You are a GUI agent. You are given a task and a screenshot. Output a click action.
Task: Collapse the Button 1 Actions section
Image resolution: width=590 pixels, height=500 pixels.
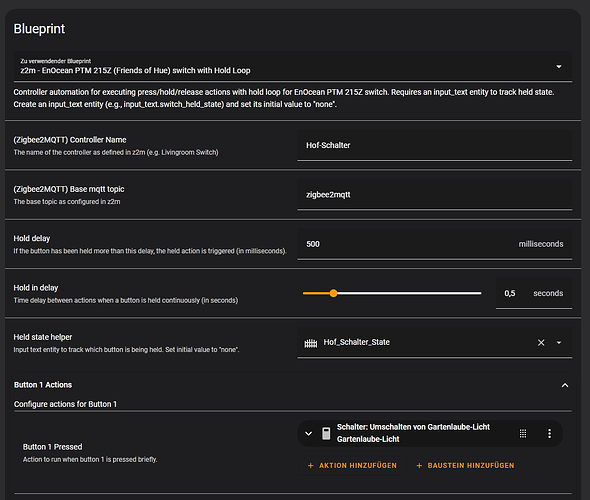pos(565,385)
